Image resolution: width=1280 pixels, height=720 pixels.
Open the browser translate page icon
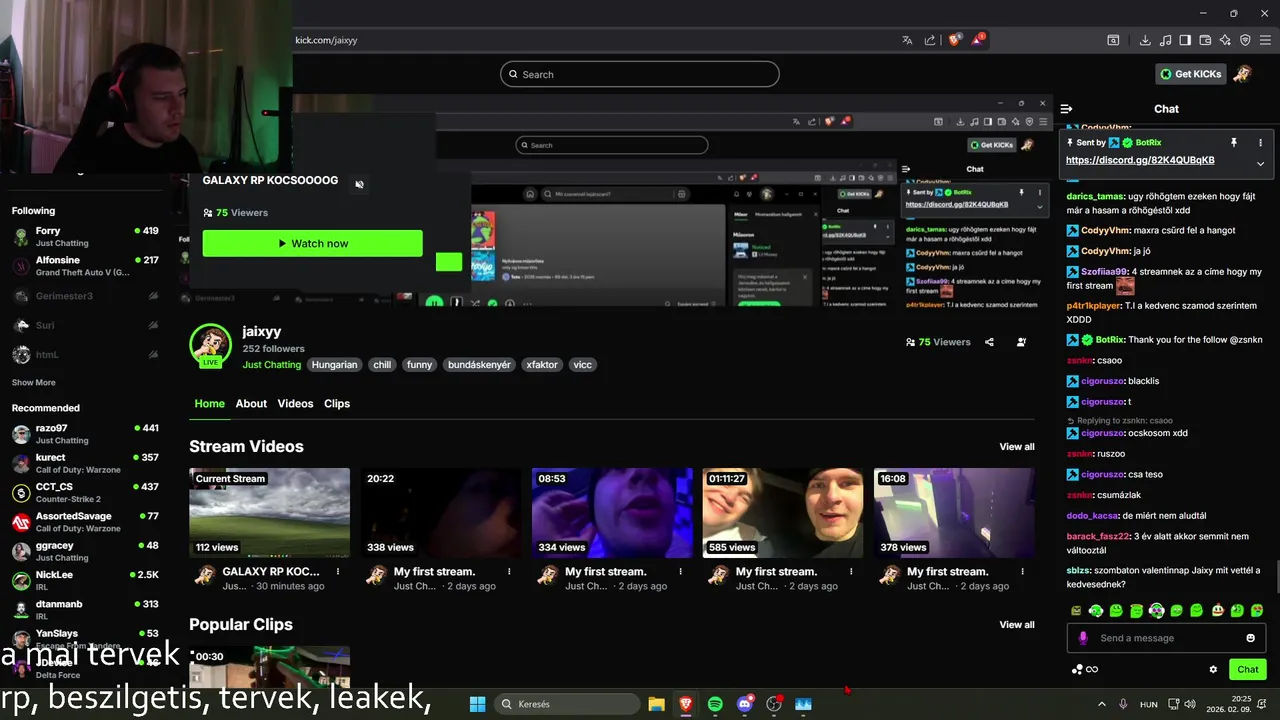pos(907,40)
